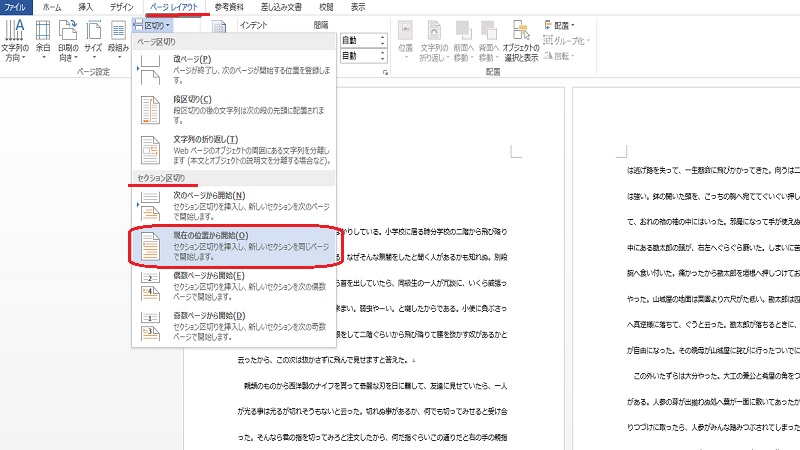The height and width of the screenshot is (450, 800).
Task: Switch to the 表示 ribbon tab
Action: pos(358,7)
